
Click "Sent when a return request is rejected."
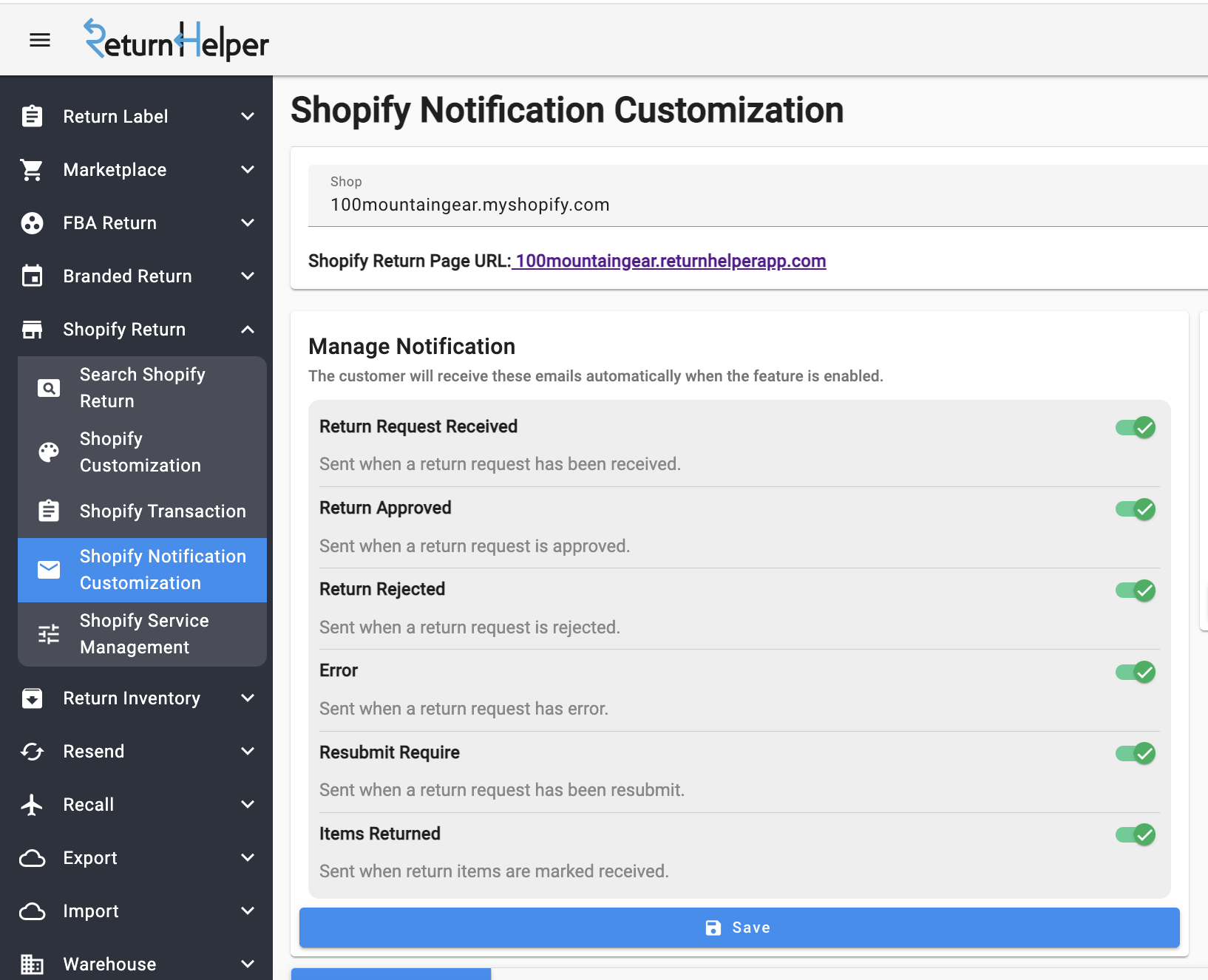pos(469,627)
